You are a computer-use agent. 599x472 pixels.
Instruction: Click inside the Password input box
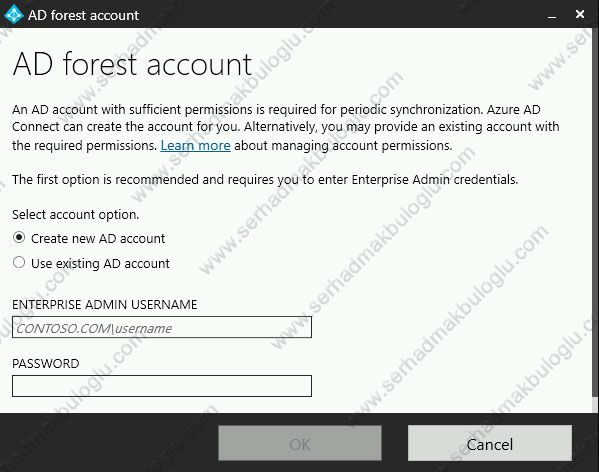click(162, 386)
